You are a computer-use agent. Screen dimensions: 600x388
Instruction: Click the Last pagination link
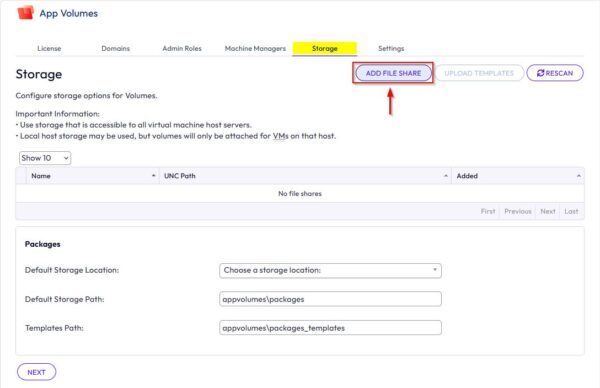(x=571, y=211)
